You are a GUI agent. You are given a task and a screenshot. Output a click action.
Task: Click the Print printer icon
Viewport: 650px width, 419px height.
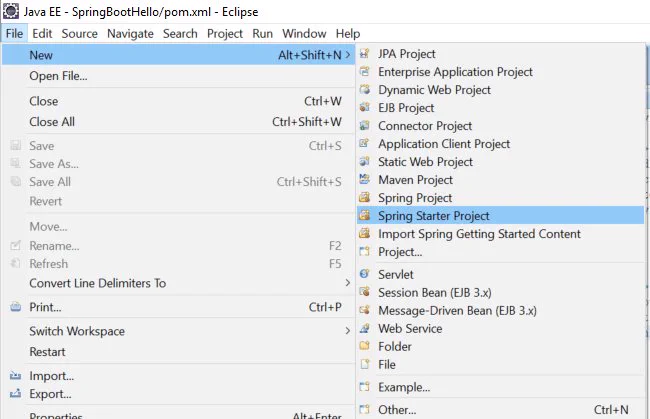point(15,307)
